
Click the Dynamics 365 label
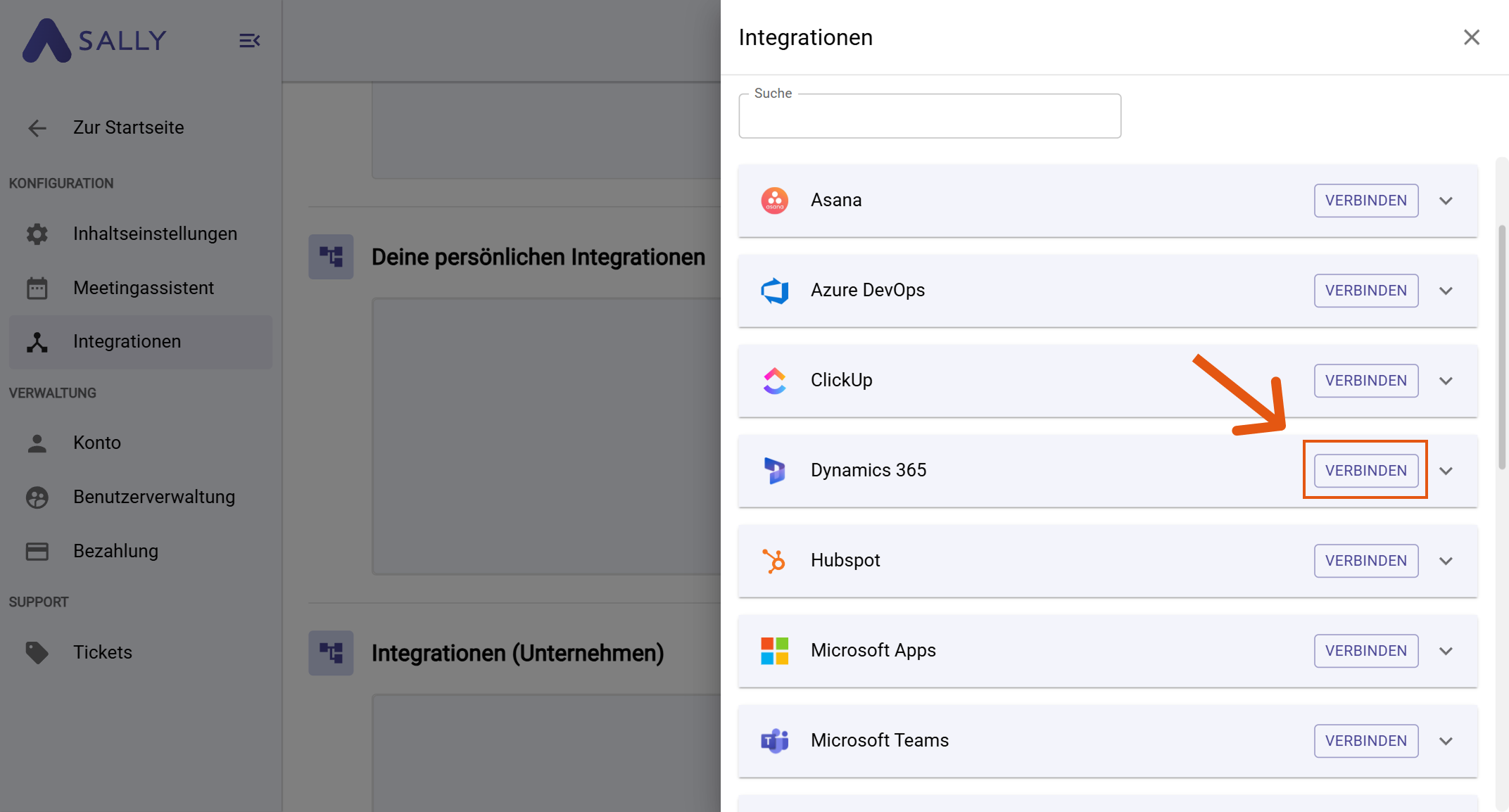[x=869, y=470]
